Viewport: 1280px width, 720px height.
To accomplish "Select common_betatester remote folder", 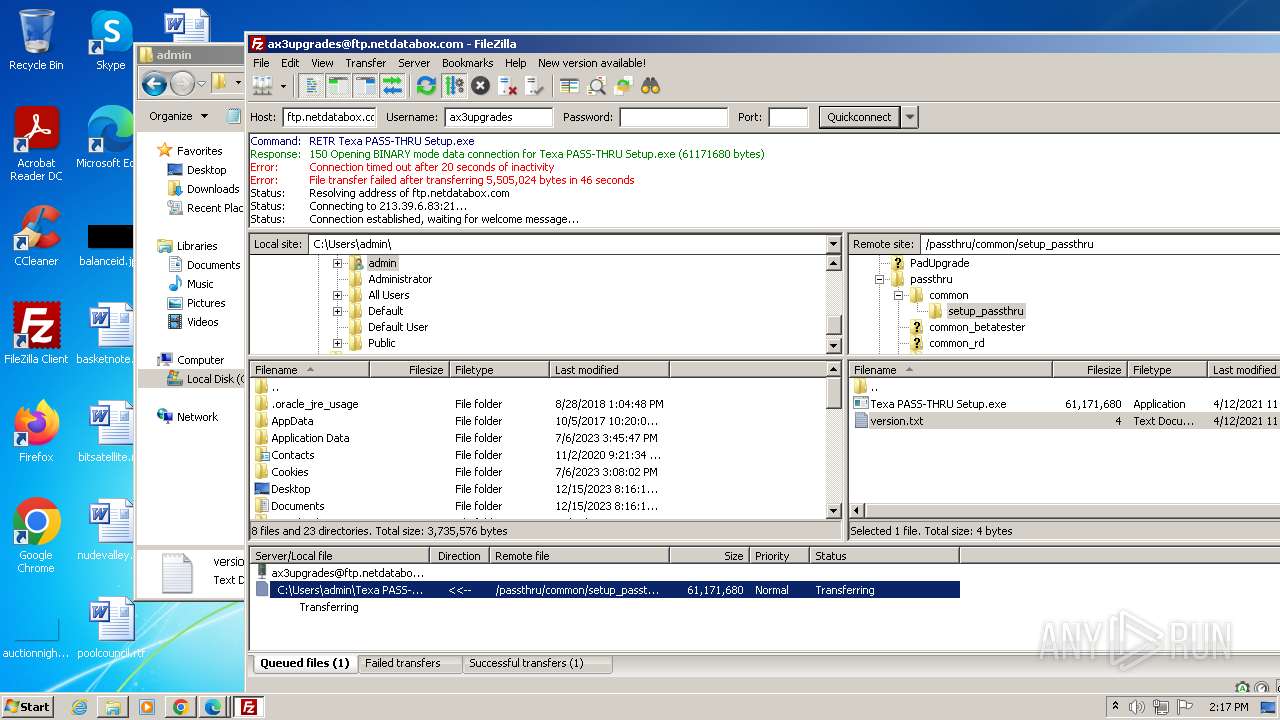I will [977, 327].
